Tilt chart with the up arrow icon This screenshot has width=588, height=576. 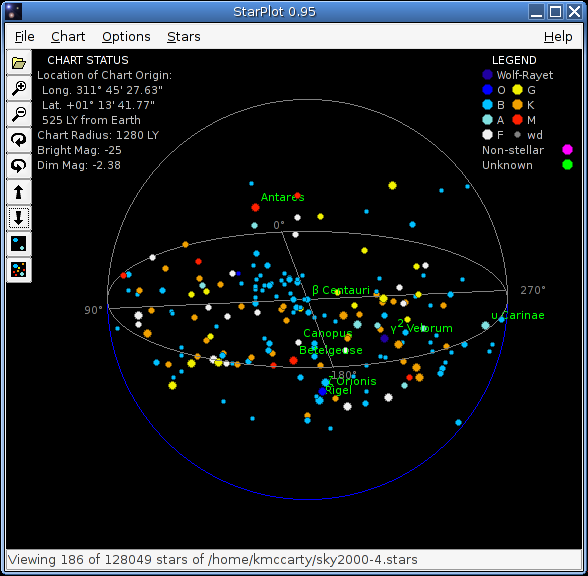click(x=19, y=192)
